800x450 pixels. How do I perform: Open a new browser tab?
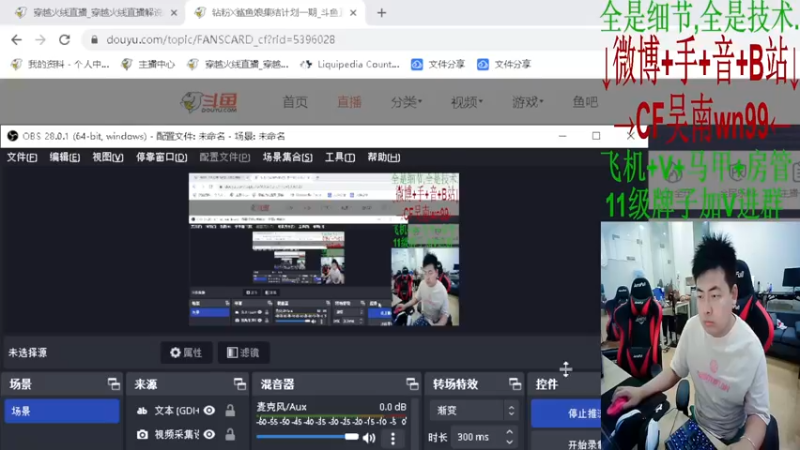382,13
